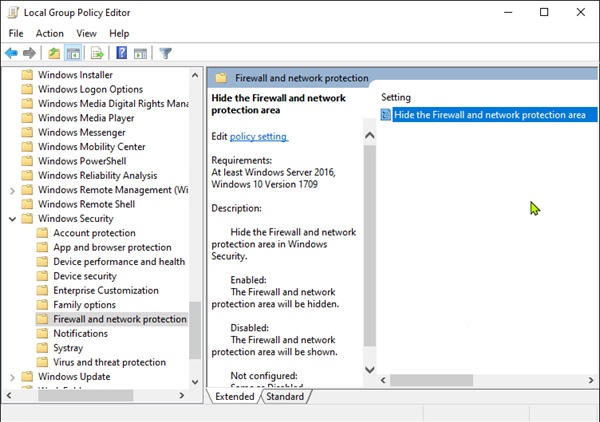Screen dimensions: 600x422
Task: Select App and browser protection folder
Action: tap(112, 248)
